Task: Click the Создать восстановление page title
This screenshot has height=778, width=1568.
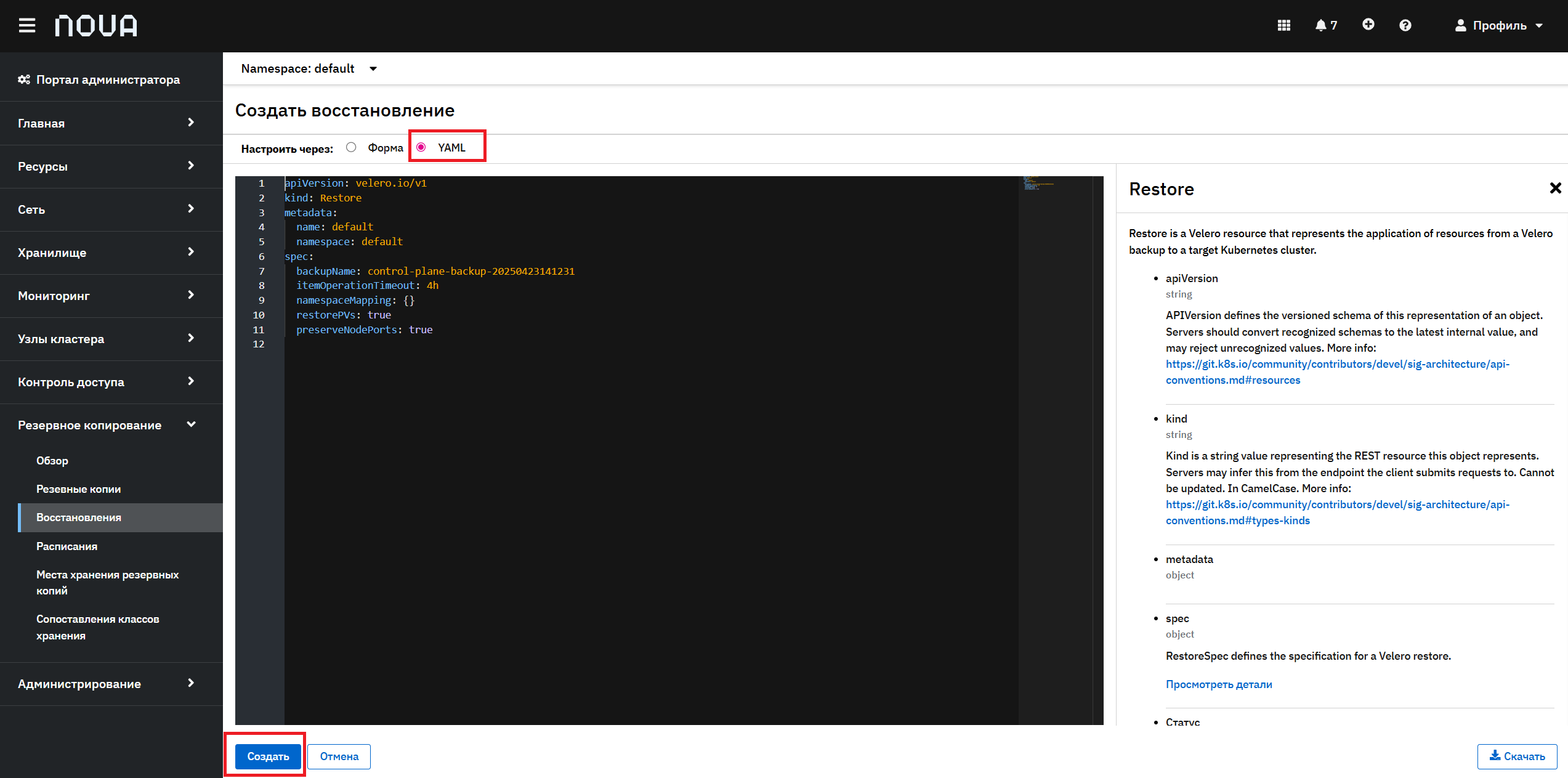Action: (345, 110)
